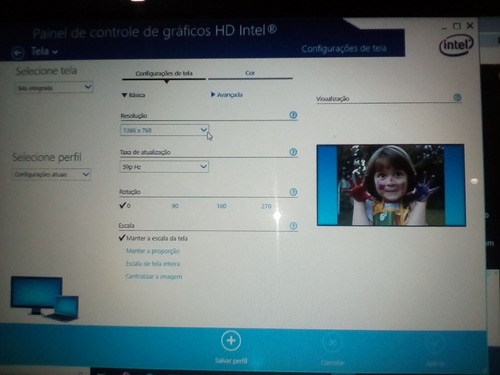The width and height of the screenshot is (500, 375).
Task: Click the preview image of the child
Action: [x=391, y=185]
